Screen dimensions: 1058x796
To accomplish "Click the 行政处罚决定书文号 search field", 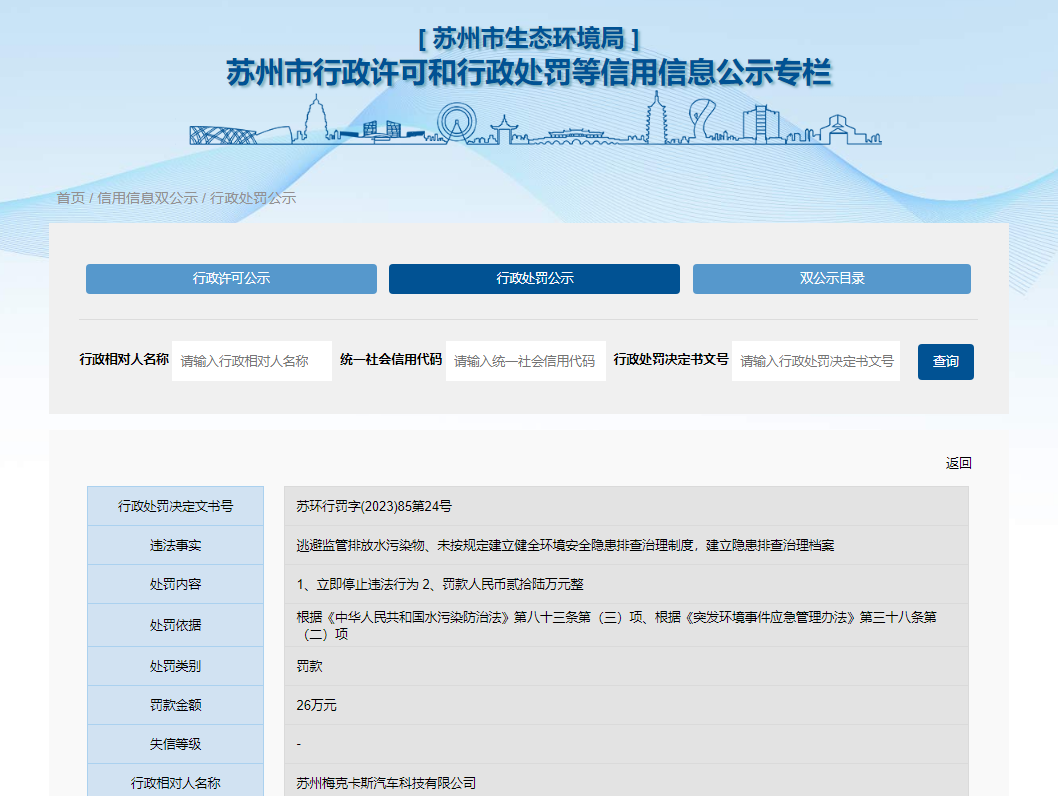I will click(815, 361).
